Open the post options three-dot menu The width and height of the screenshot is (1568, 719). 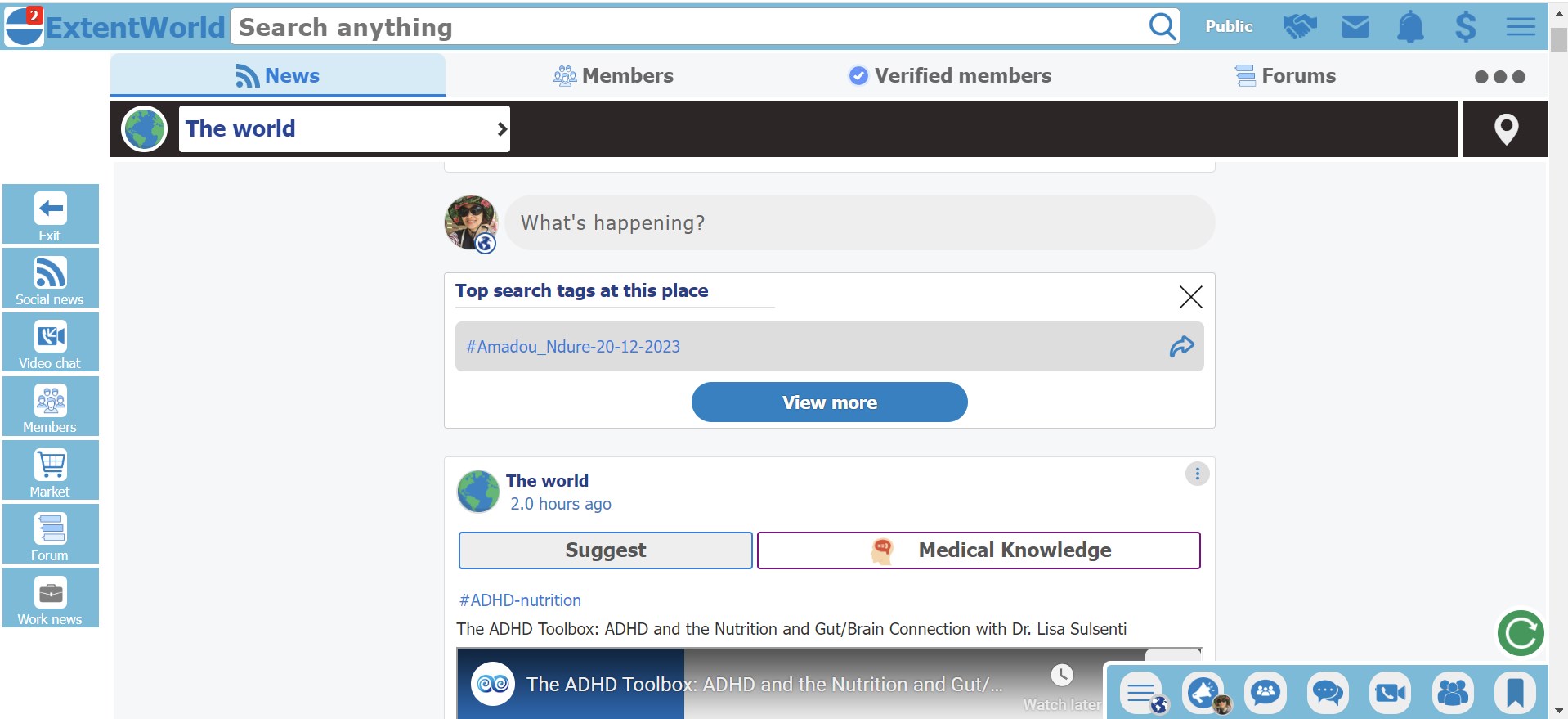point(1197,474)
